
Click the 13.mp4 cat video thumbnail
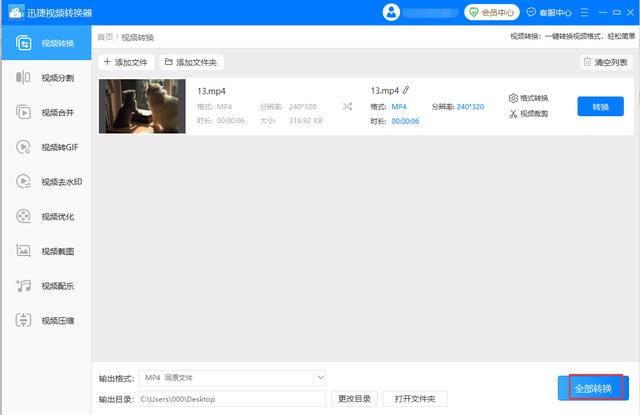click(142, 106)
